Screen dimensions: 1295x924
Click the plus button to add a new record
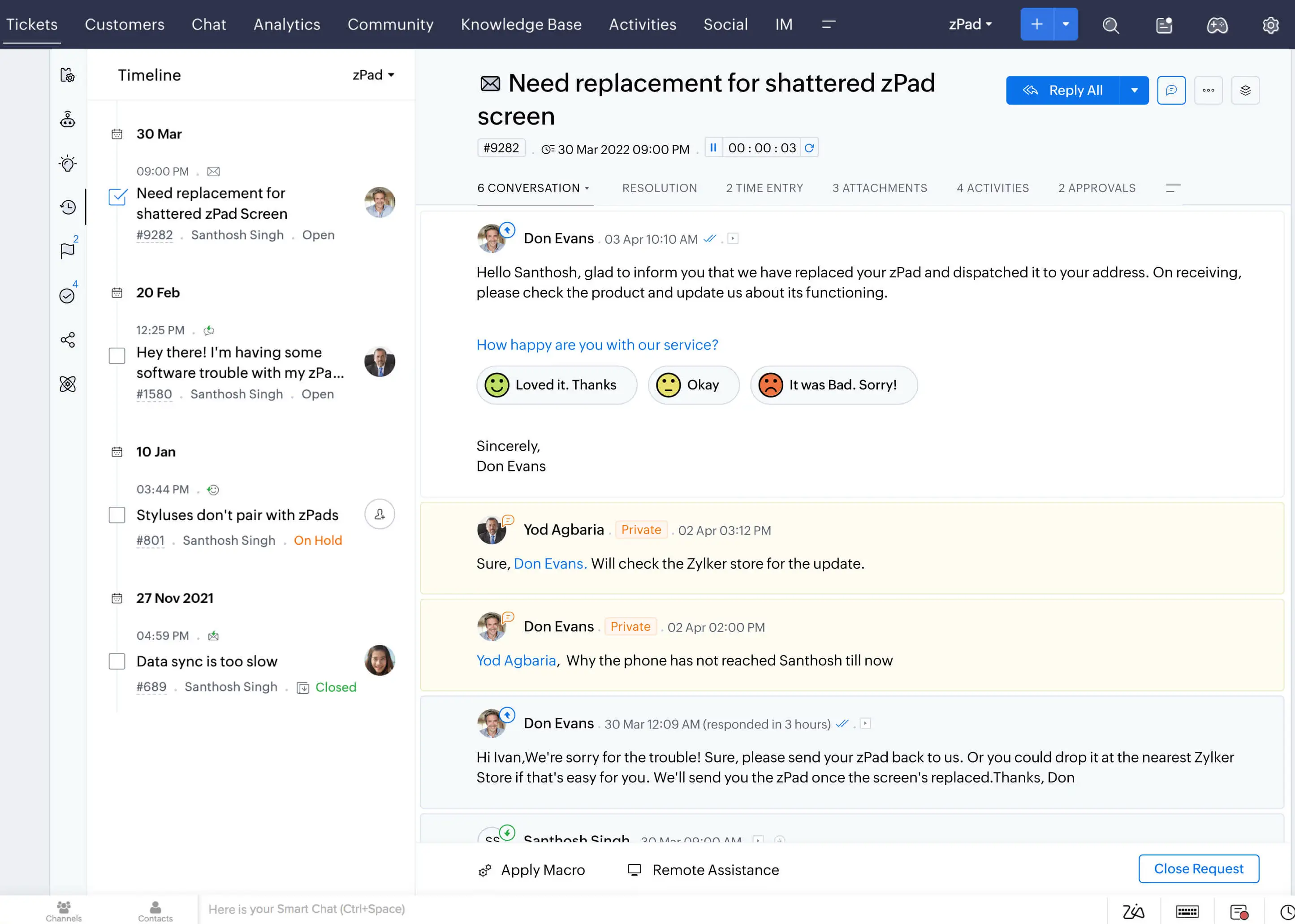pyautogui.click(x=1037, y=25)
